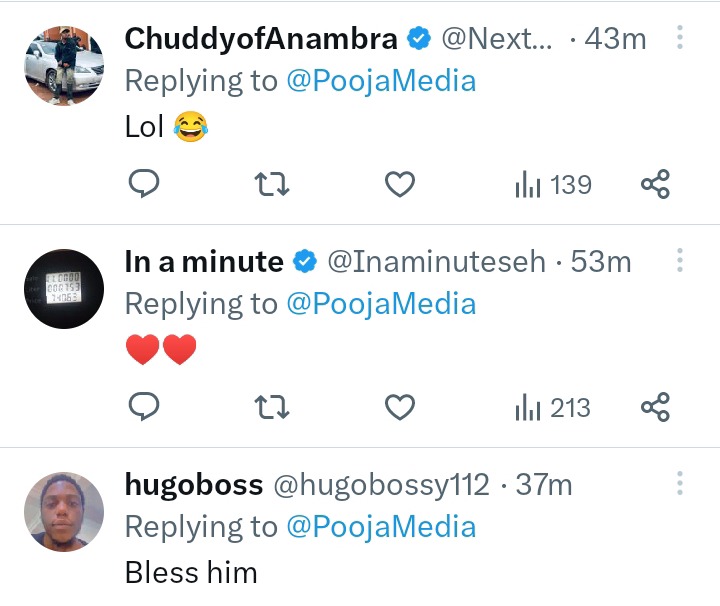Screen dimensions: 720x606
Task: View analytics showing 139 views
Action: click(552, 185)
